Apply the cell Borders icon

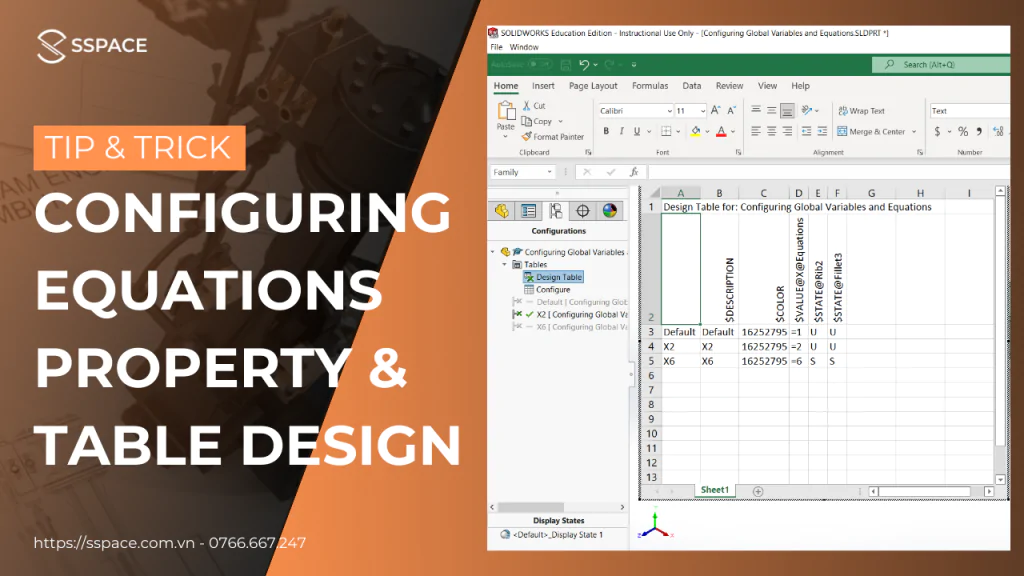(x=666, y=131)
